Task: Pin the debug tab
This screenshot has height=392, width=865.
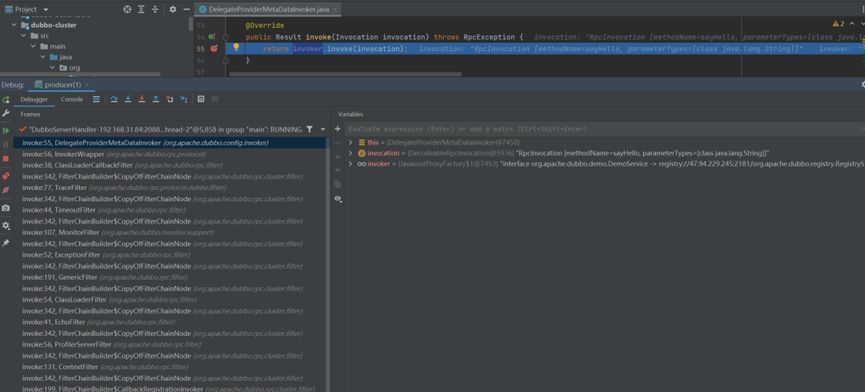Action: pos(6,243)
